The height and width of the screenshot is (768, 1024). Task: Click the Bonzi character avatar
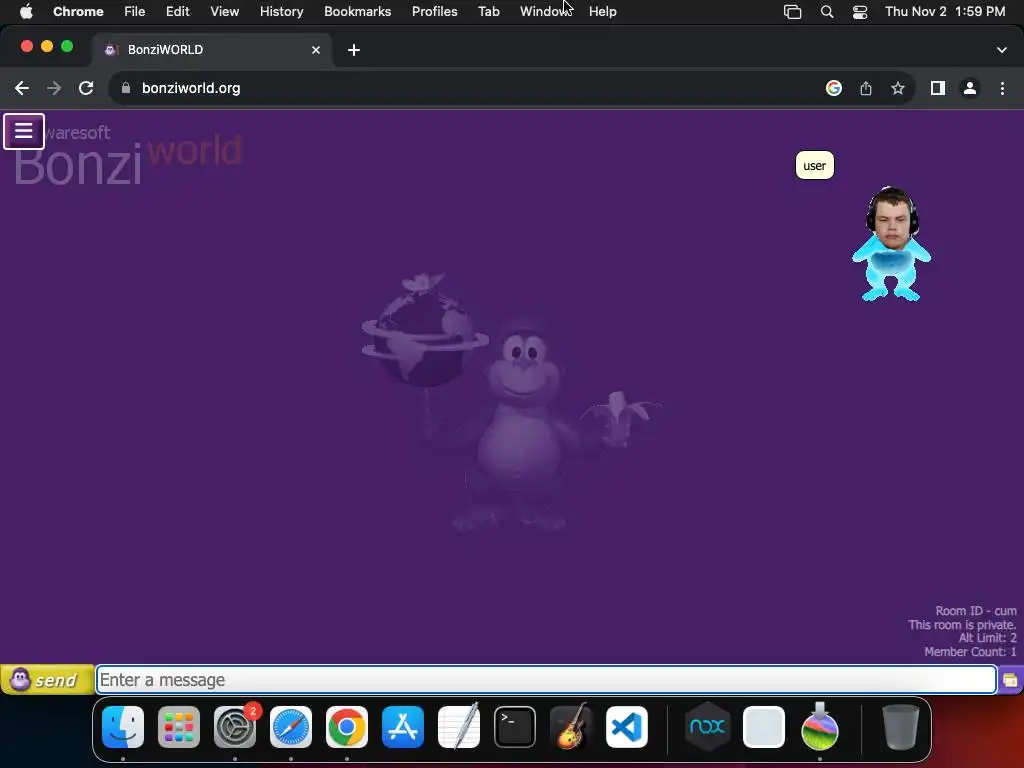891,244
